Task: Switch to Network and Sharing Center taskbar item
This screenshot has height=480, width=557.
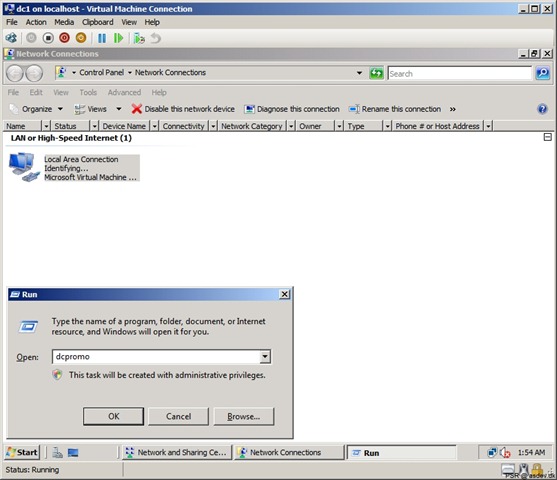Action: tap(177, 452)
